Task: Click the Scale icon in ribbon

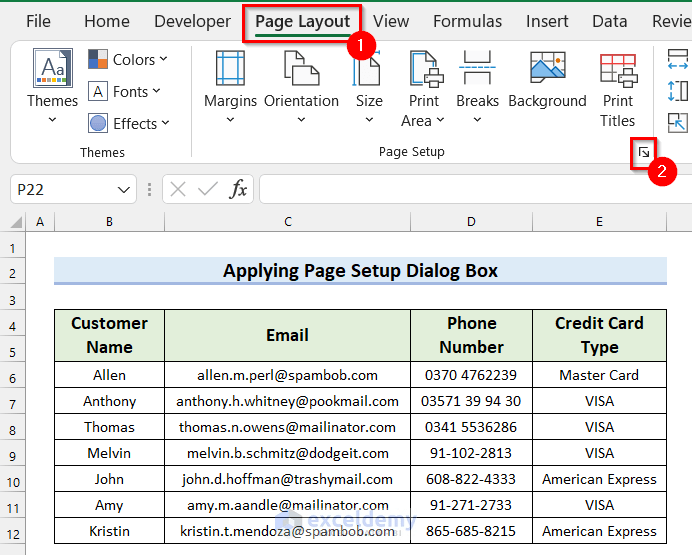Action: [678, 123]
